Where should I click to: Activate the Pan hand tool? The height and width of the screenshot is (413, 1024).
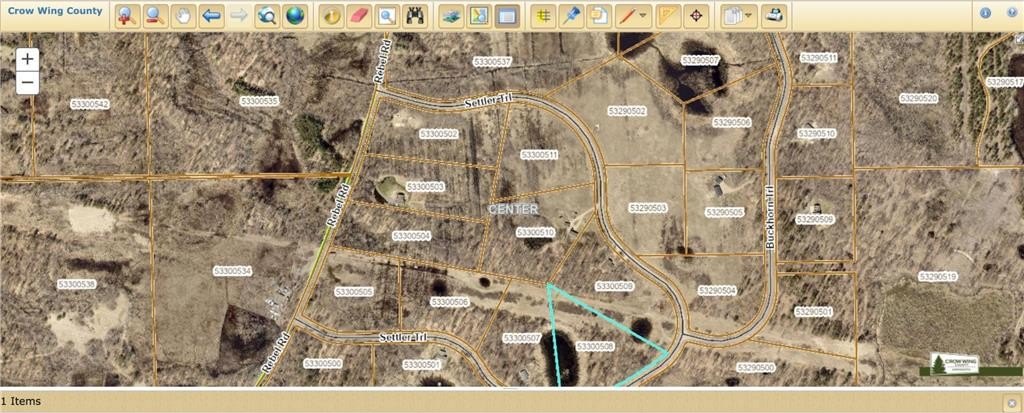[183, 16]
